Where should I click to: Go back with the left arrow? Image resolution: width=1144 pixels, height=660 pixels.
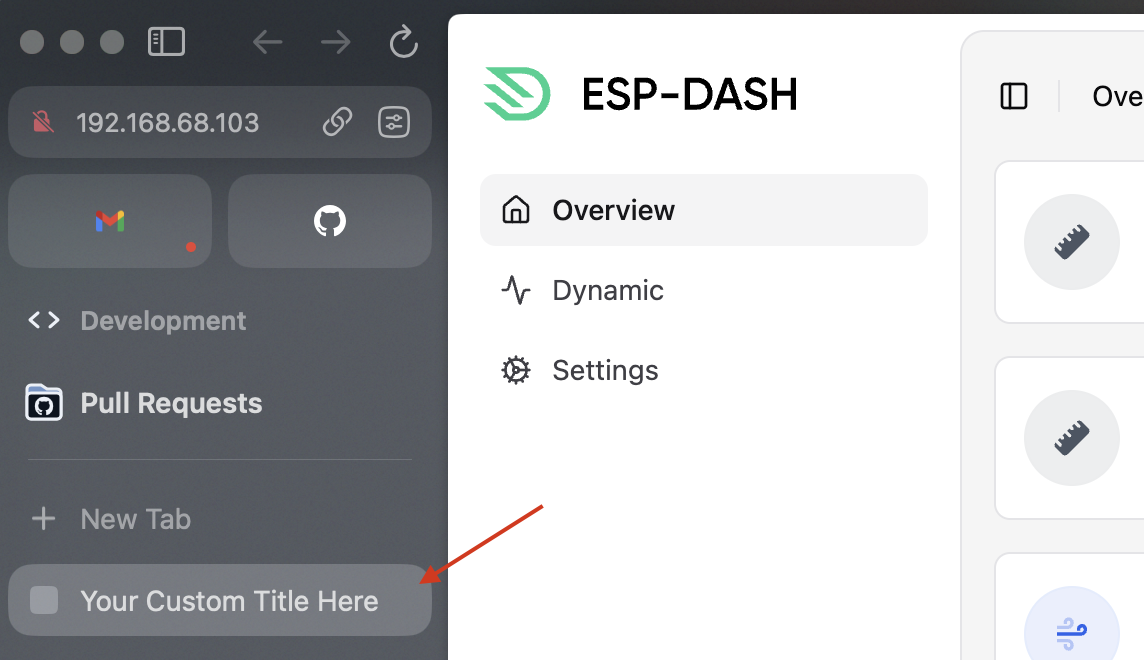coord(268,42)
